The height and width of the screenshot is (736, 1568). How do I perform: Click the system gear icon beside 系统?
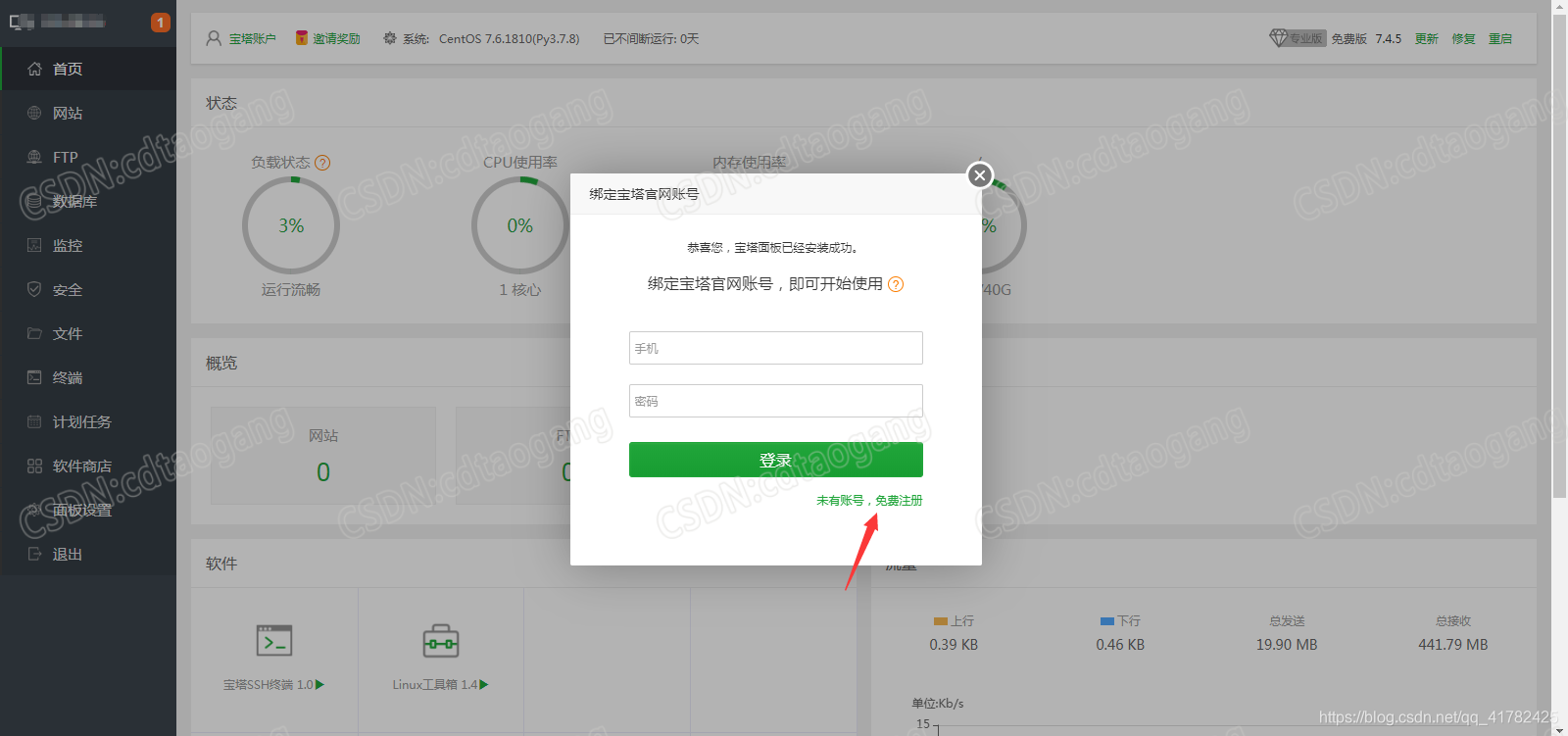390,38
